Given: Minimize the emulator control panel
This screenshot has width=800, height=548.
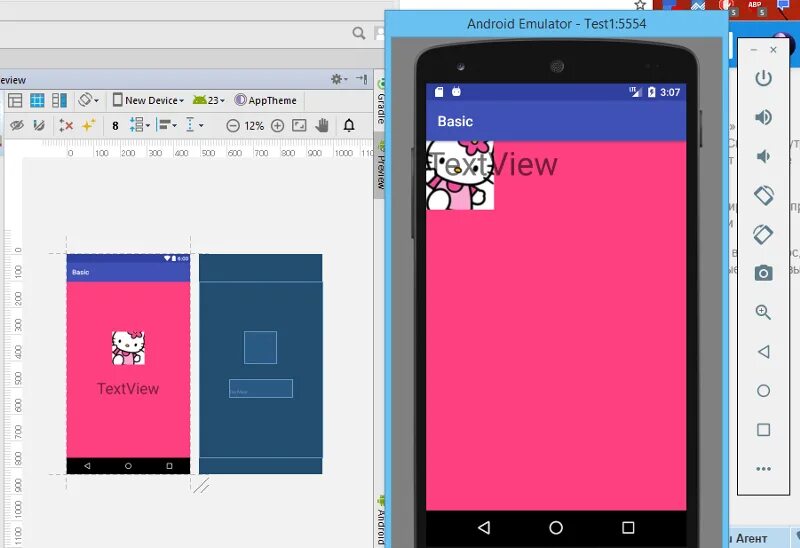Looking at the screenshot, I should [754, 49].
